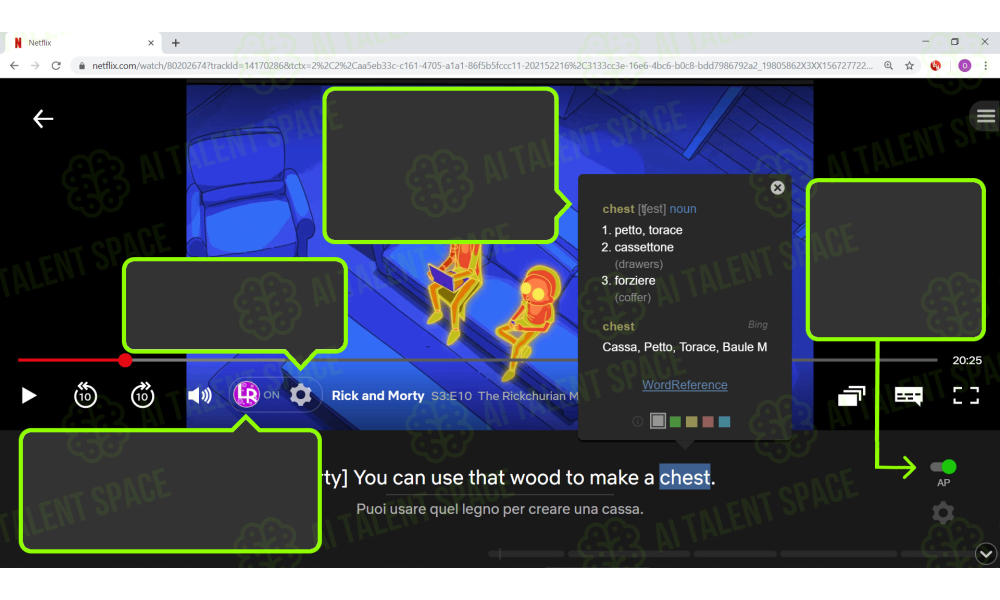
Task: Click the Italian translation subtitle line
Action: point(499,509)
